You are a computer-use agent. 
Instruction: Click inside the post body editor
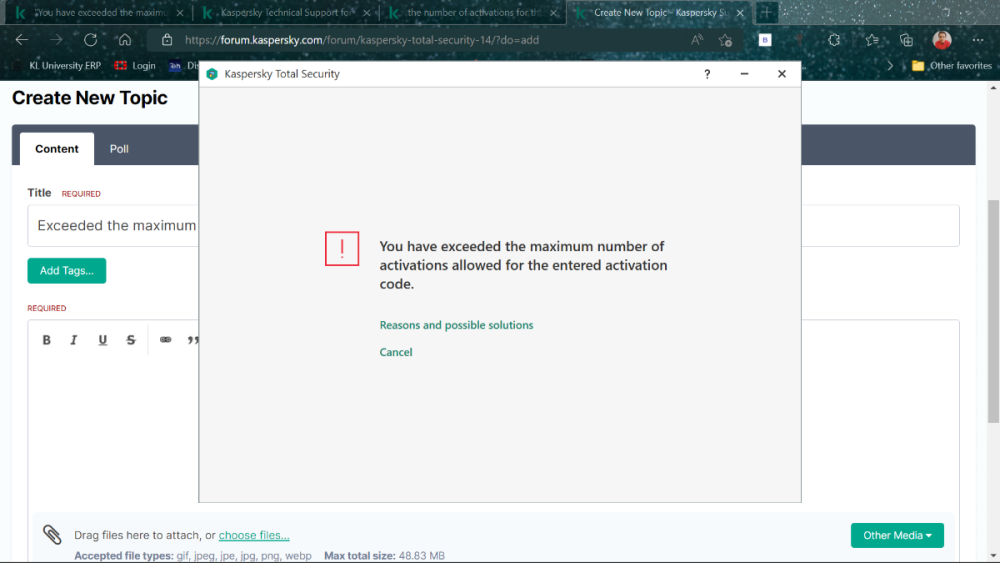pyautogui.click(x=493, y=434)
